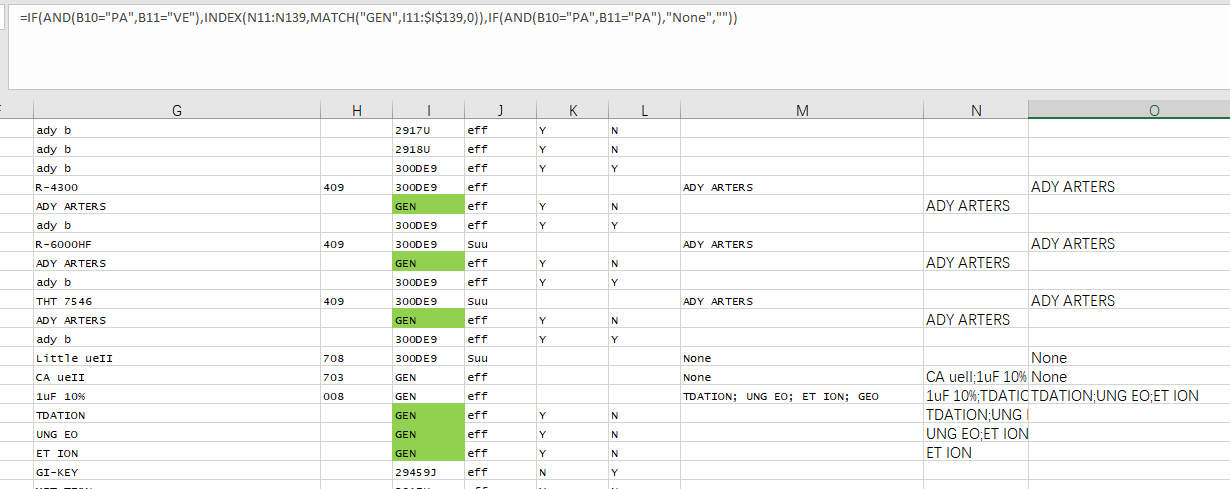Click the R-6000HF row's 300DE9 cell
Screen dimensions: 1230x489
click(x=429, y=244)
